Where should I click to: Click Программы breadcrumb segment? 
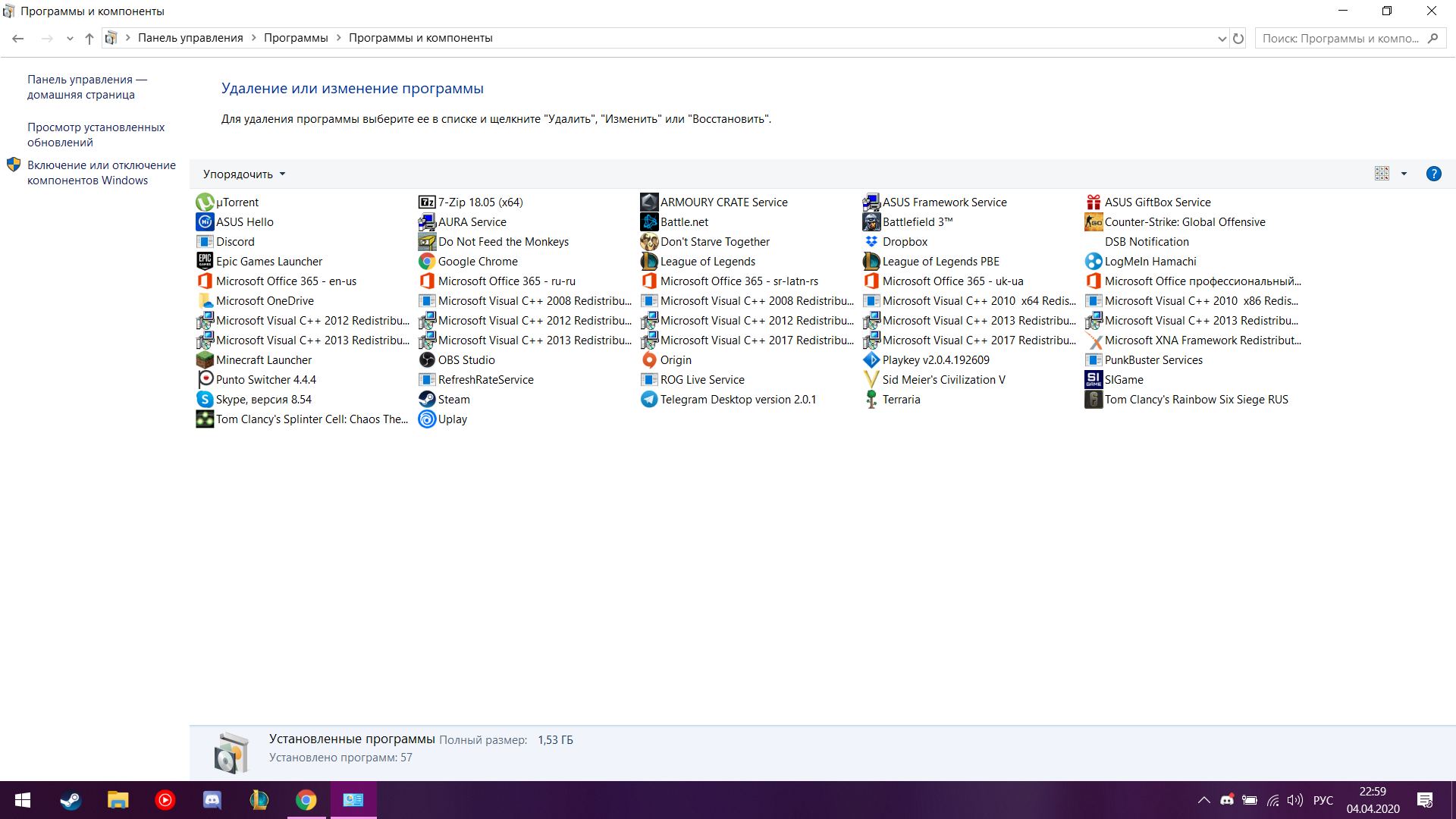tap(296, 38)
